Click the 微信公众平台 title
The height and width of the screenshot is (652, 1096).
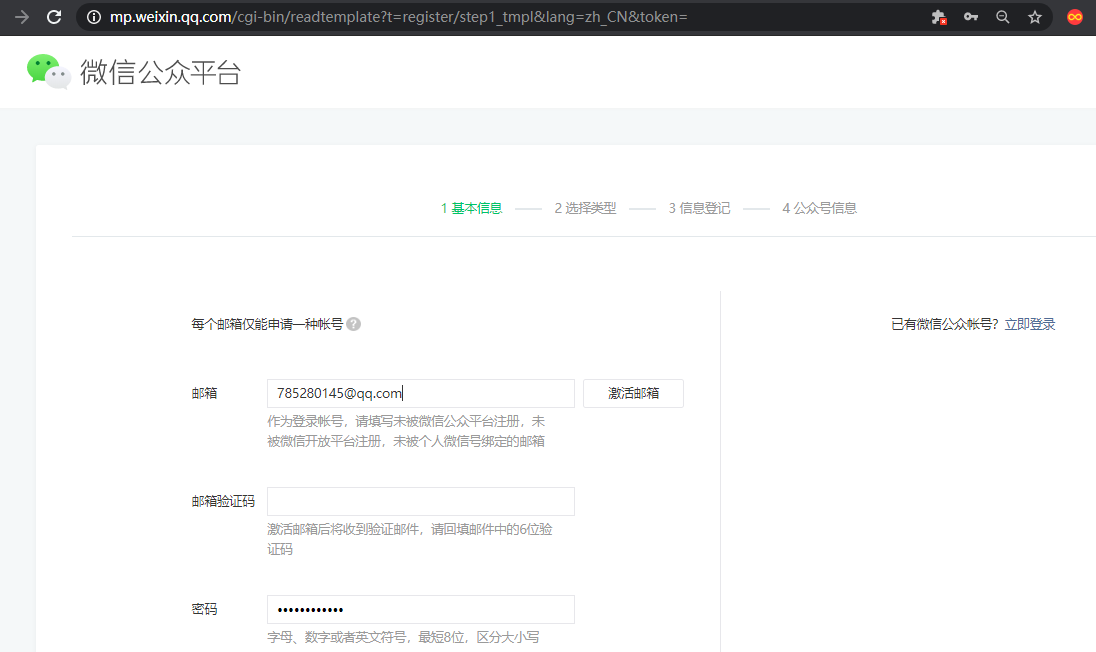coord(161,72)
